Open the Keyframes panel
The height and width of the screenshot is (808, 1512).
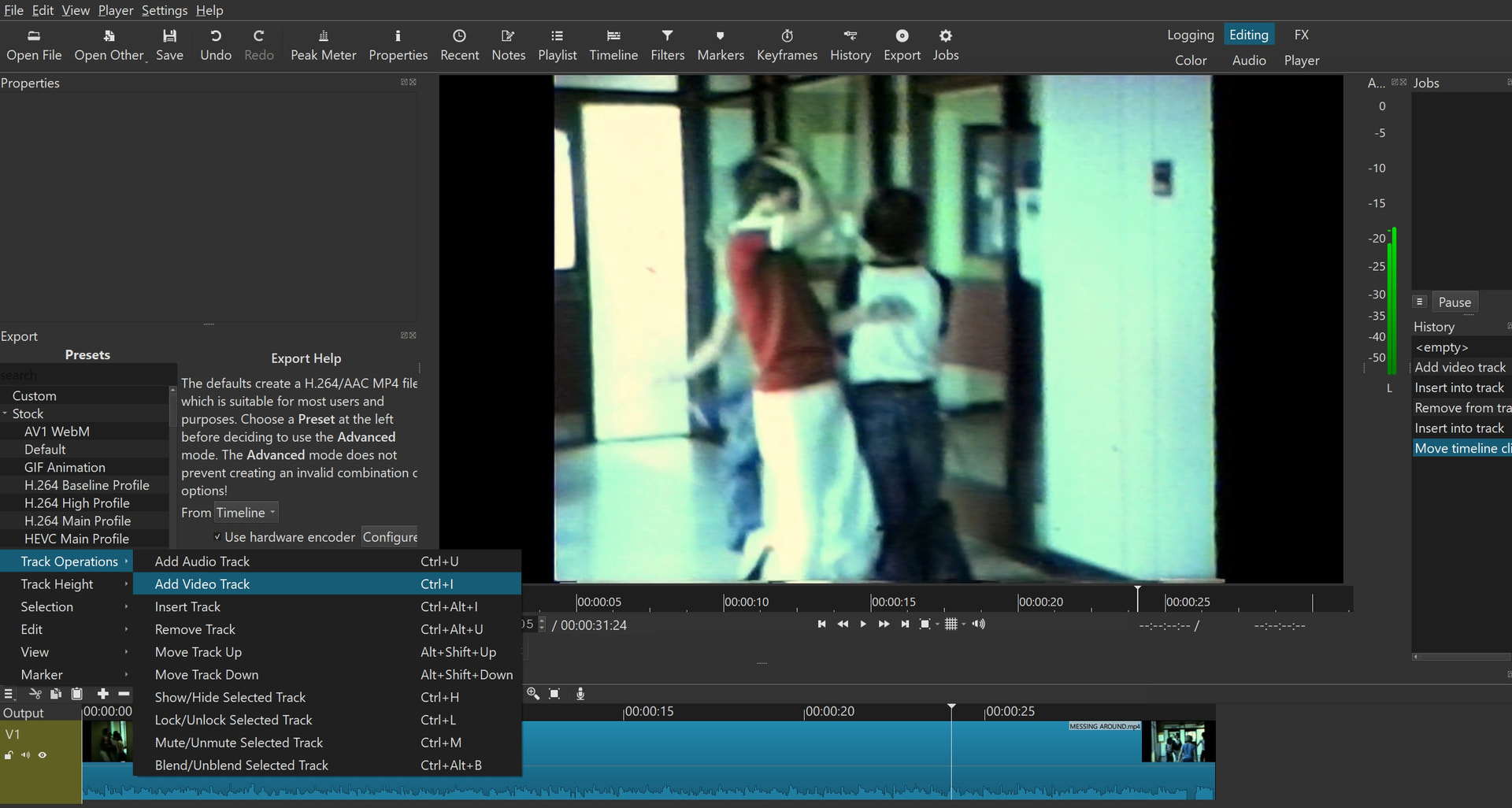click(787, 45)
